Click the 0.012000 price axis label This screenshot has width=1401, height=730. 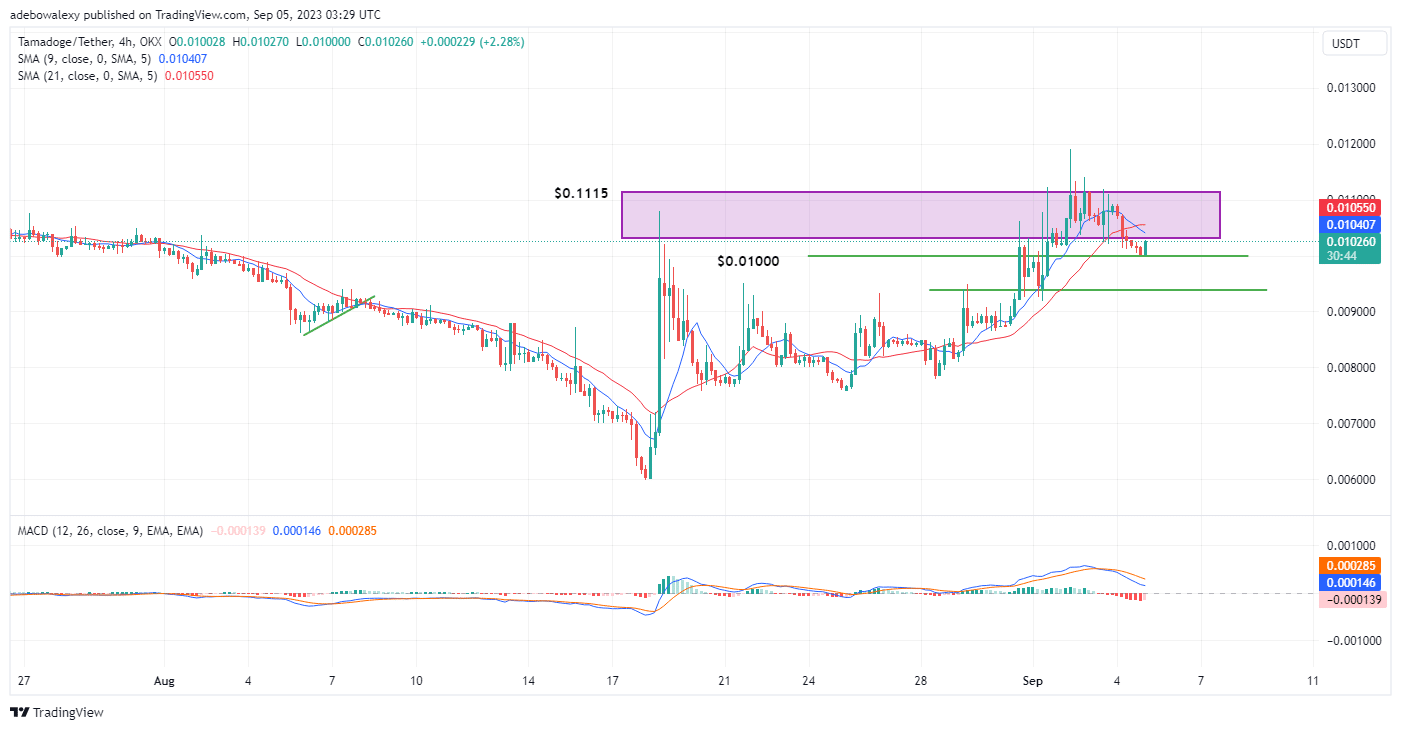tap(1352, 144)
